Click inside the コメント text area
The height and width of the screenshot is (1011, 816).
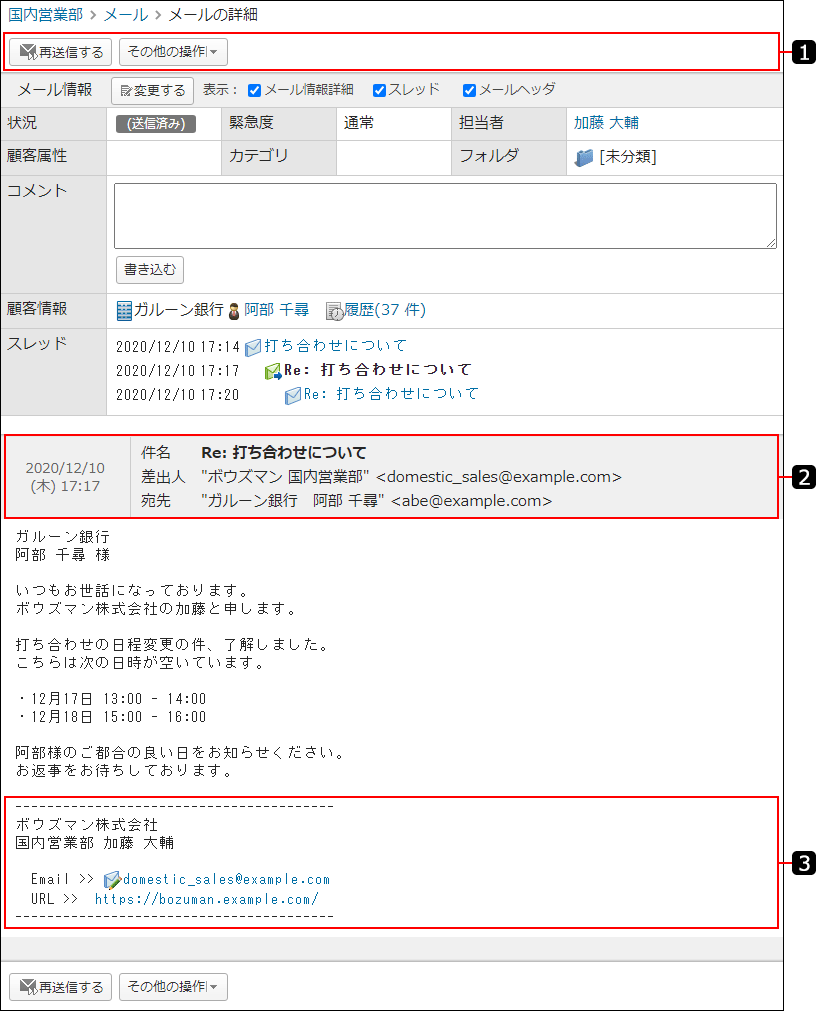445,215
